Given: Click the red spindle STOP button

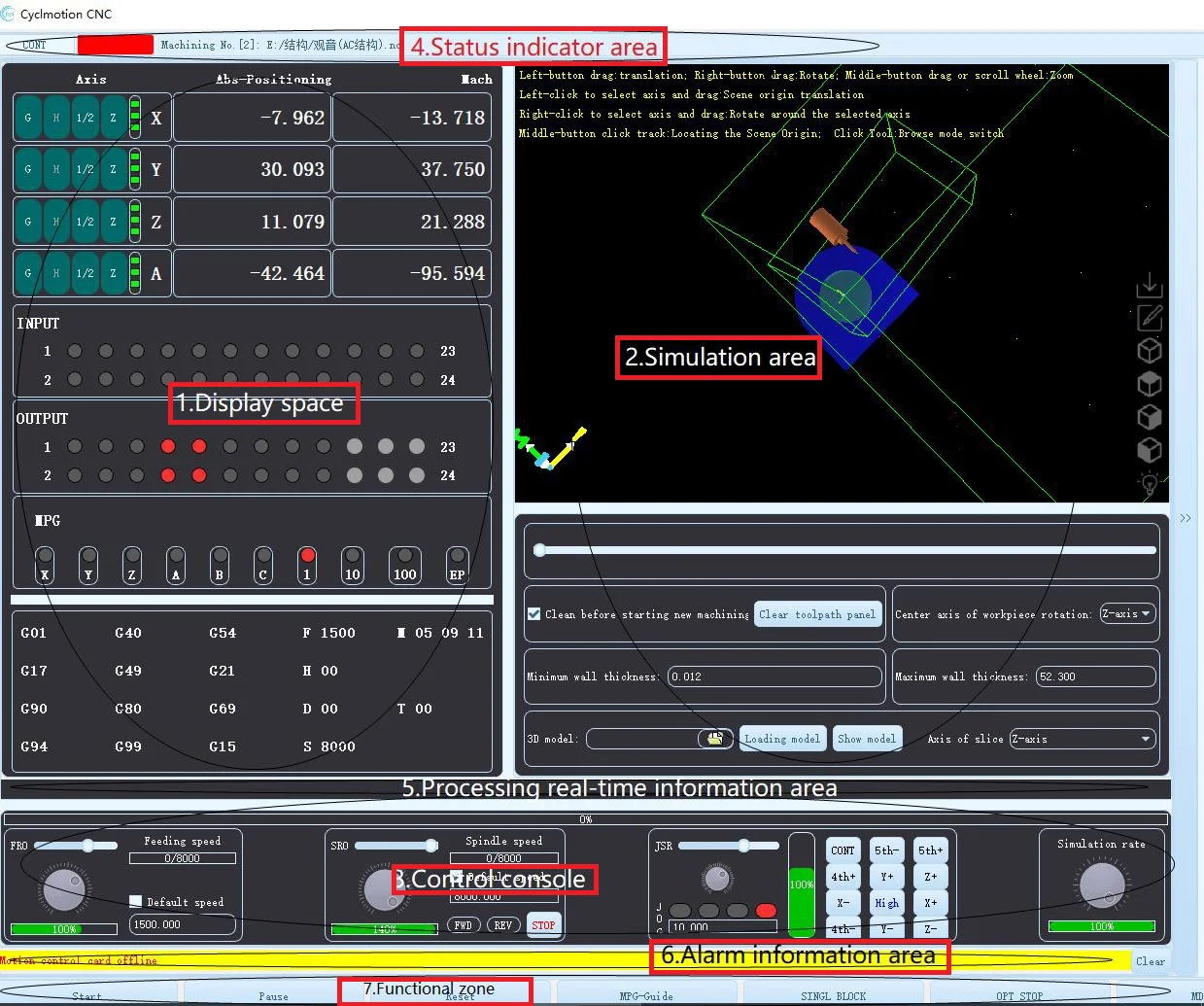Looking at the screenshot, I should 543,925.
